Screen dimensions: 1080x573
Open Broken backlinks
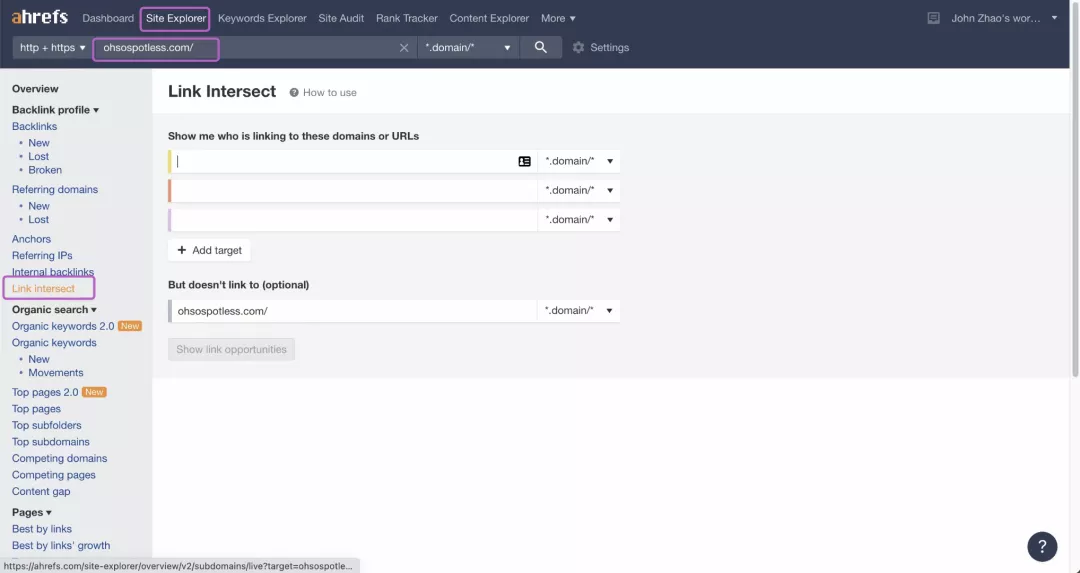click(45, 170)
